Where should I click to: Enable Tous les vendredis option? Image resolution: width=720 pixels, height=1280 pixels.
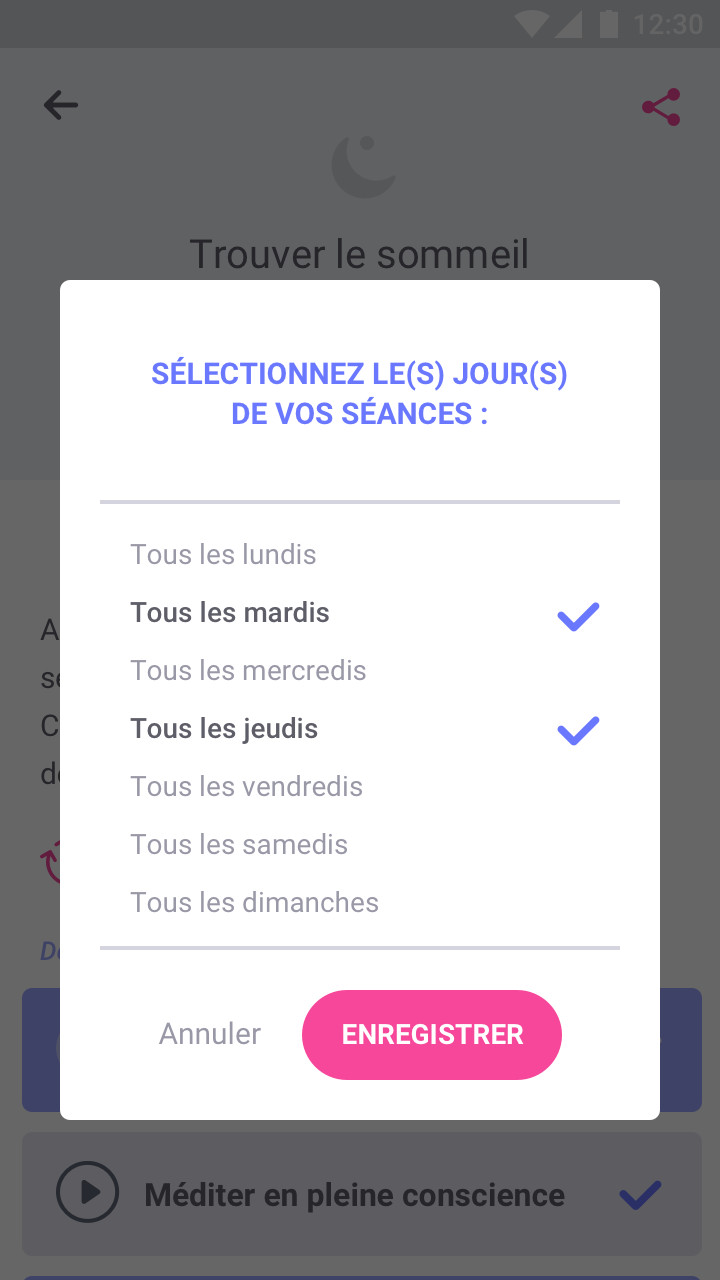click(246, 787)
